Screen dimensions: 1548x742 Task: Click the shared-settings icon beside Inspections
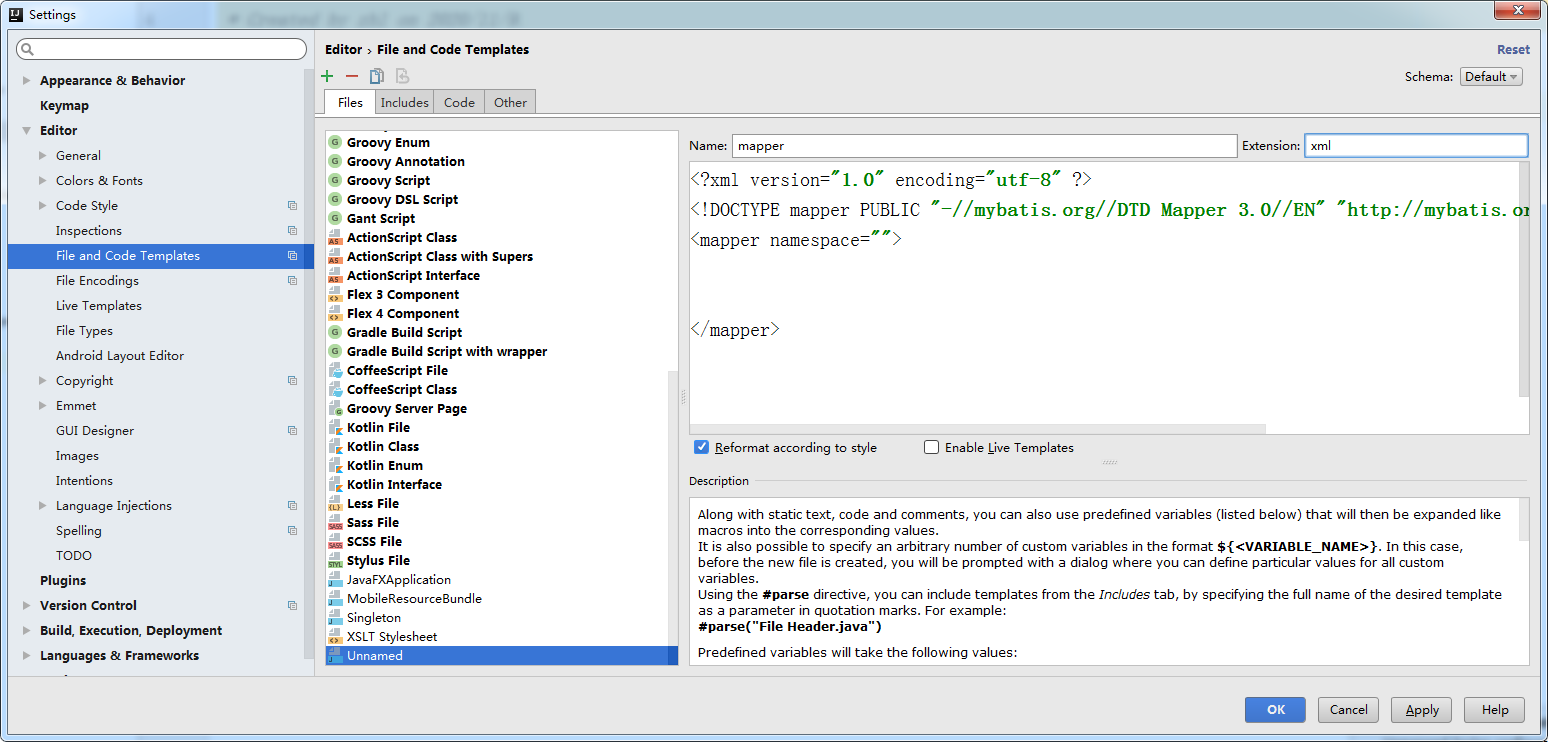coord(291,230)
